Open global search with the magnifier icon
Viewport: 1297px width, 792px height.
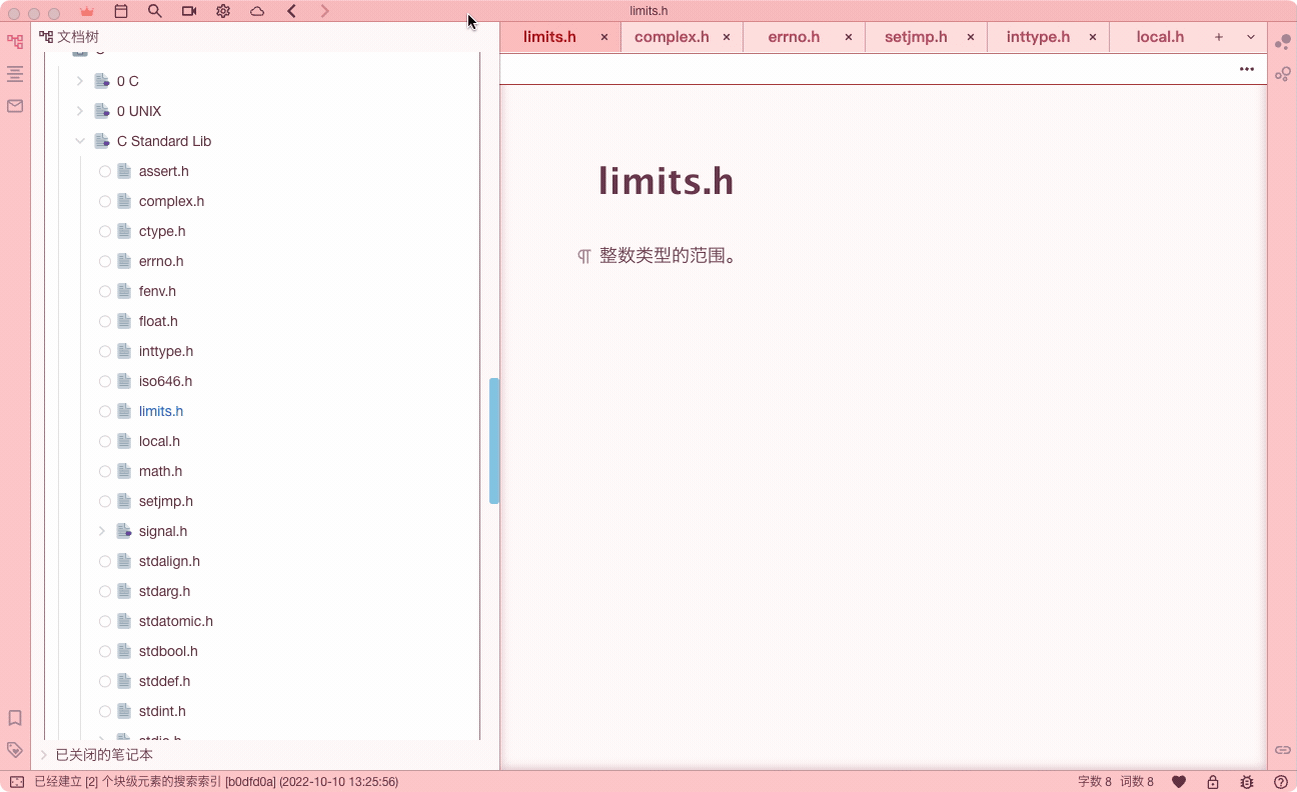coord(154,11)
